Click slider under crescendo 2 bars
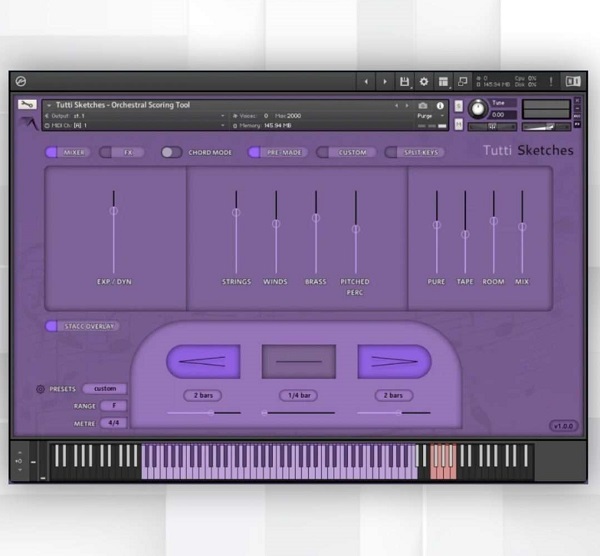The width and height of the screenshot is (600, 556). (x=204, y=413)
